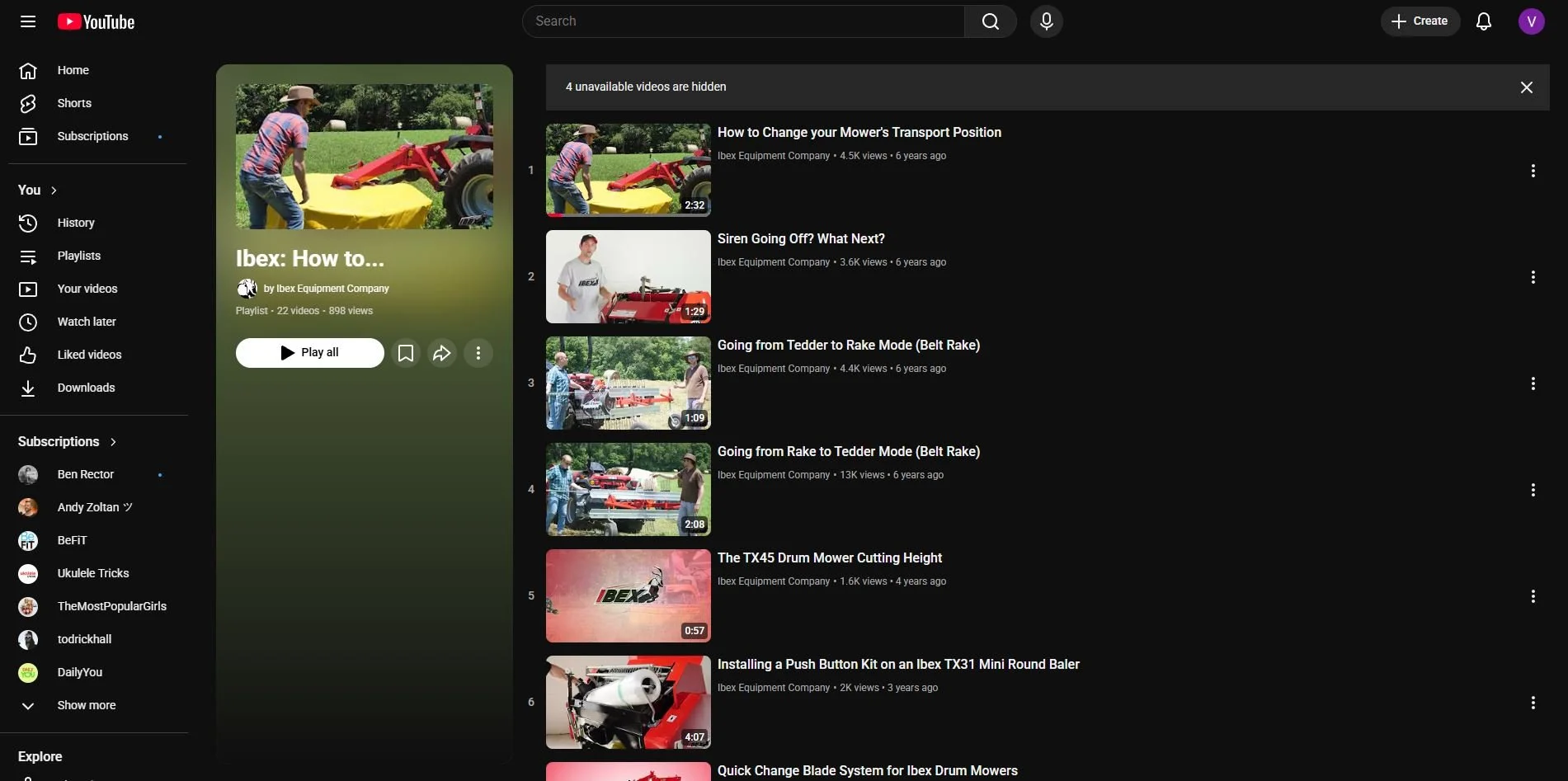Play the 2:08 Rake to Tedder thumbnail
This screenshot has width=1568, height=781.
pos(629,489)
